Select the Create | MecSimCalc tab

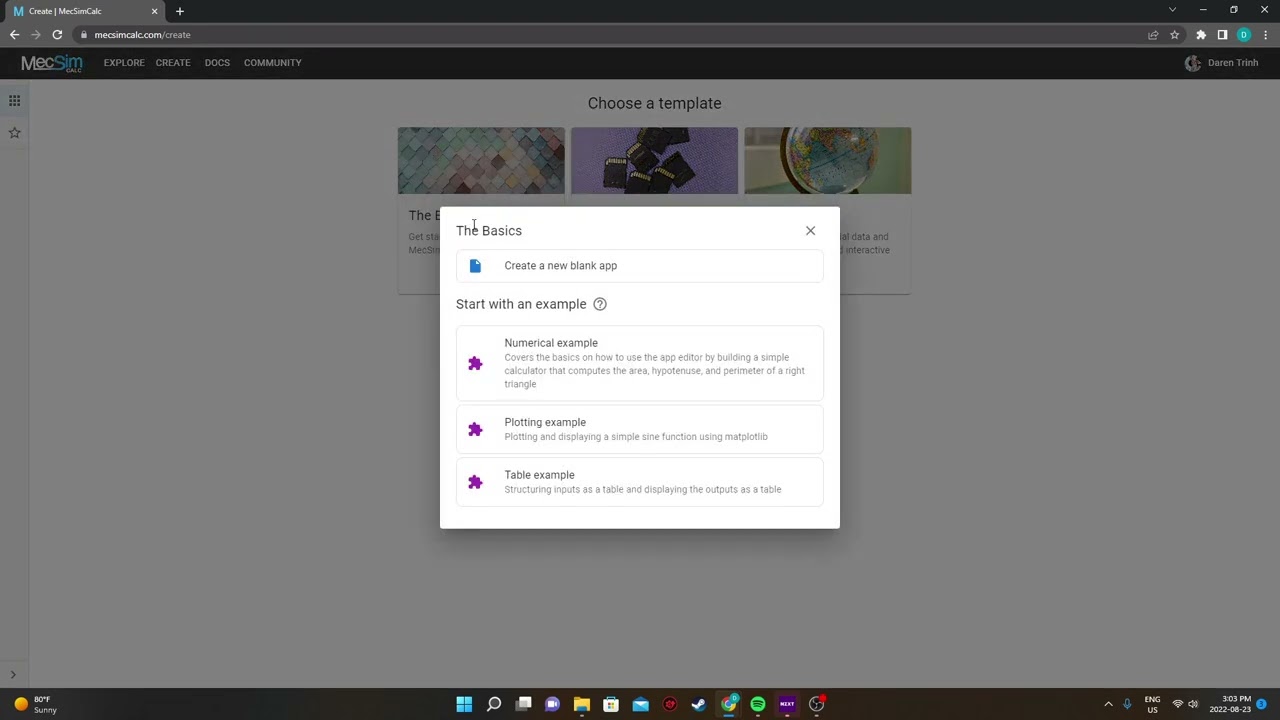point(85,12)
